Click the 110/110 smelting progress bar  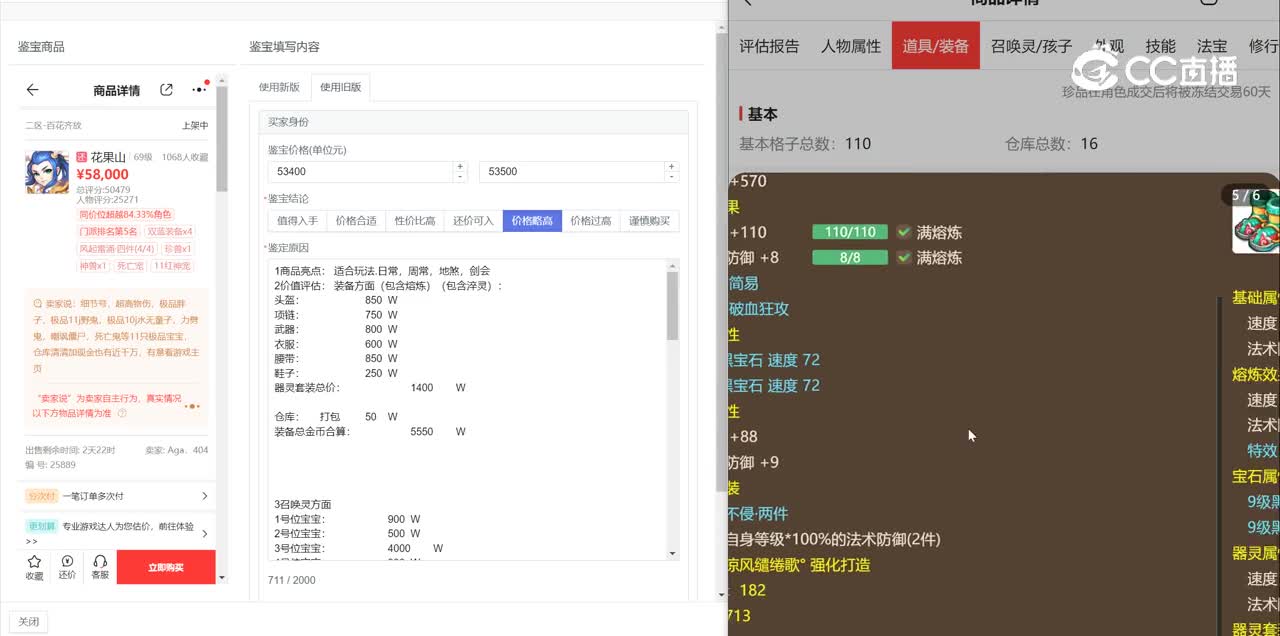(849, 232)
